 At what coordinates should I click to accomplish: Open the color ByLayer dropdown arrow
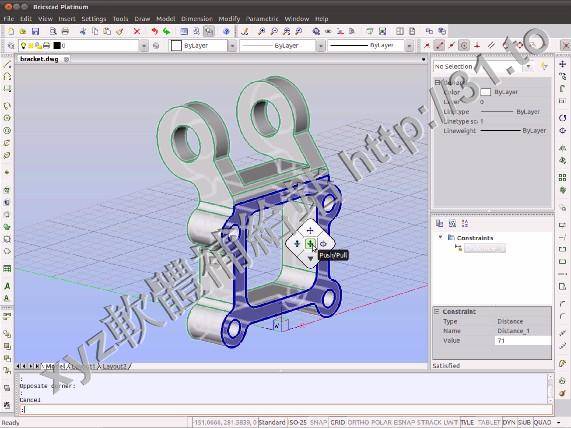click(x=232, y=46)
